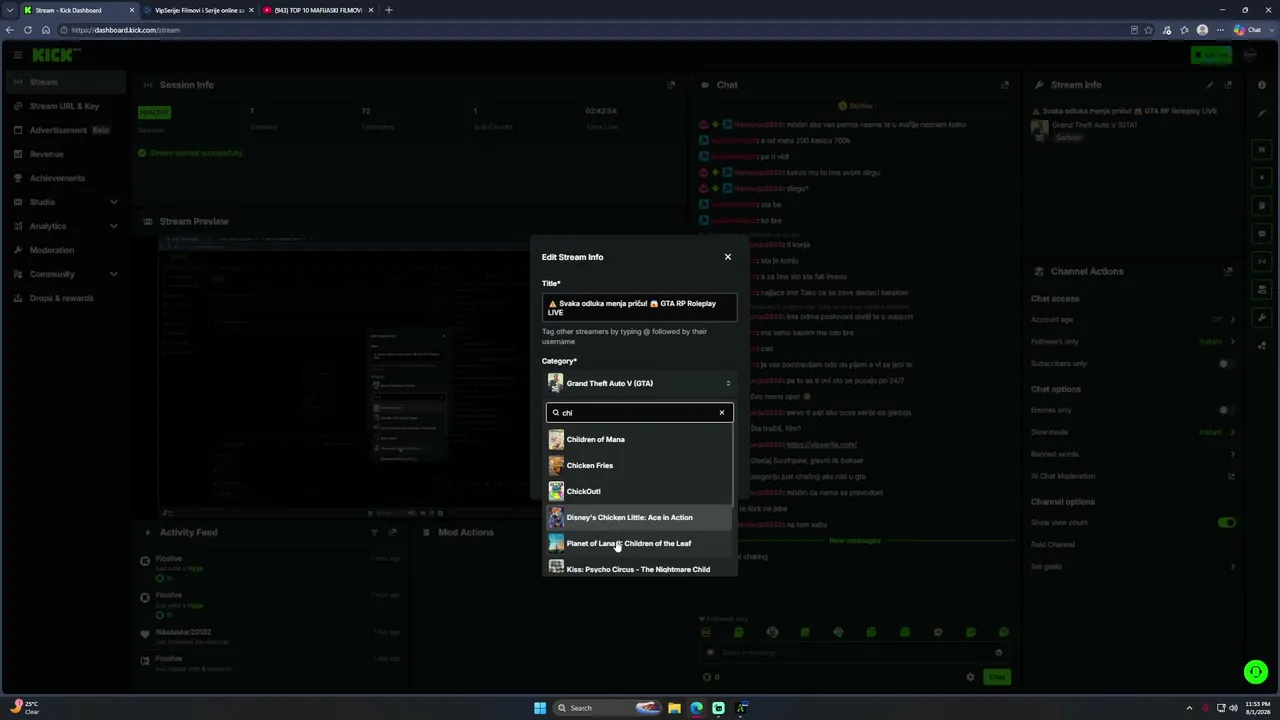Toggle the hamburger sidebar menu
This screenshot has height=720, width=1280.
click(17, 55)
